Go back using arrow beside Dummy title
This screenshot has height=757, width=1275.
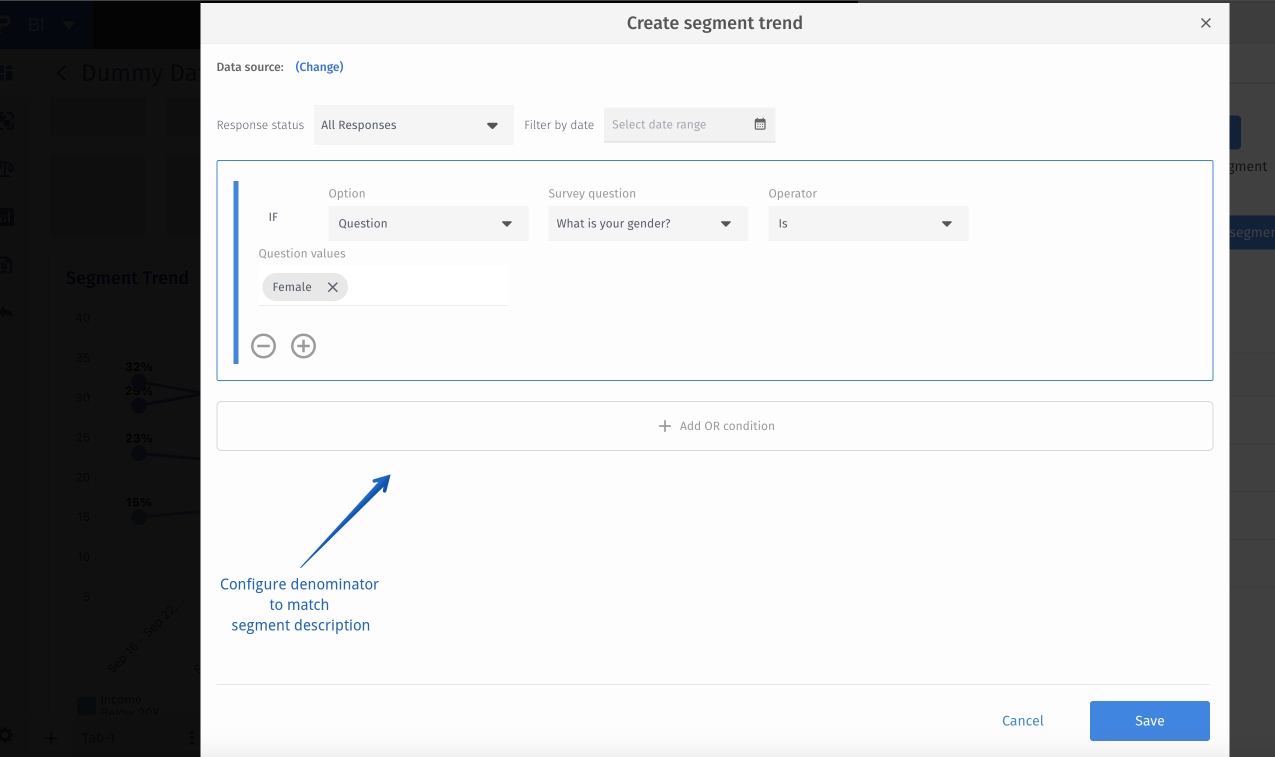tap(63, 73)
